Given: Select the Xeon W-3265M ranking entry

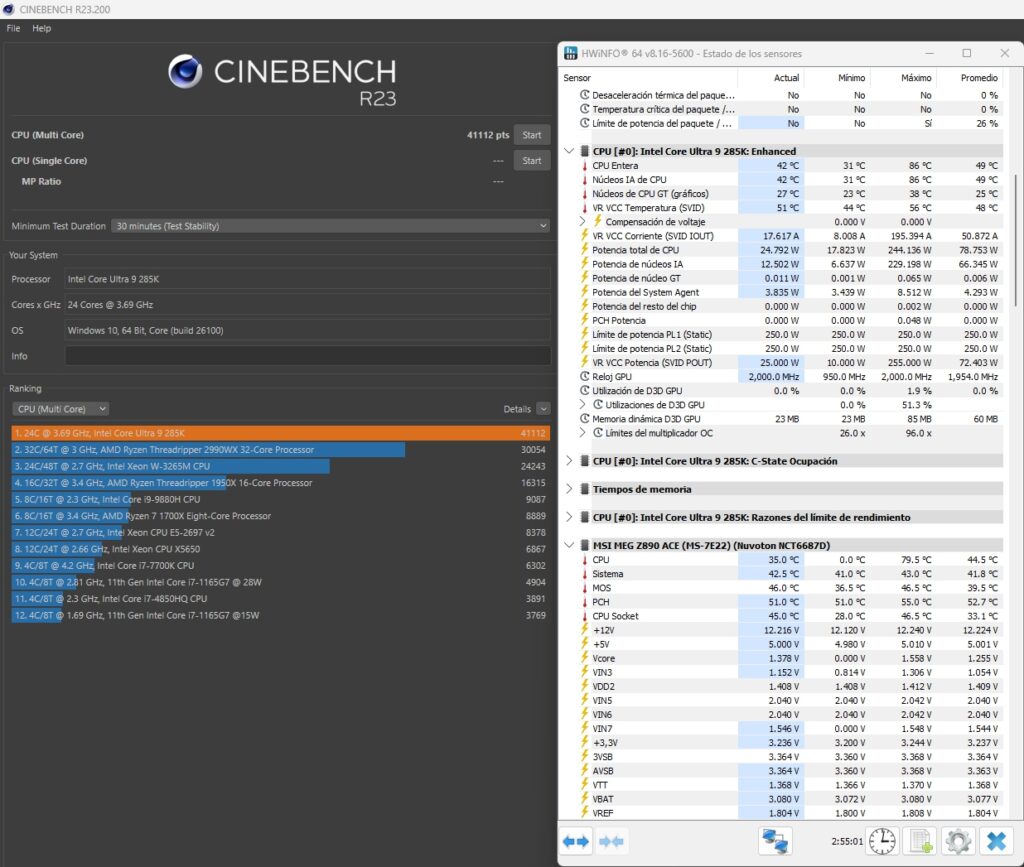Looking at the screenshot, I should tap(281, 466).
